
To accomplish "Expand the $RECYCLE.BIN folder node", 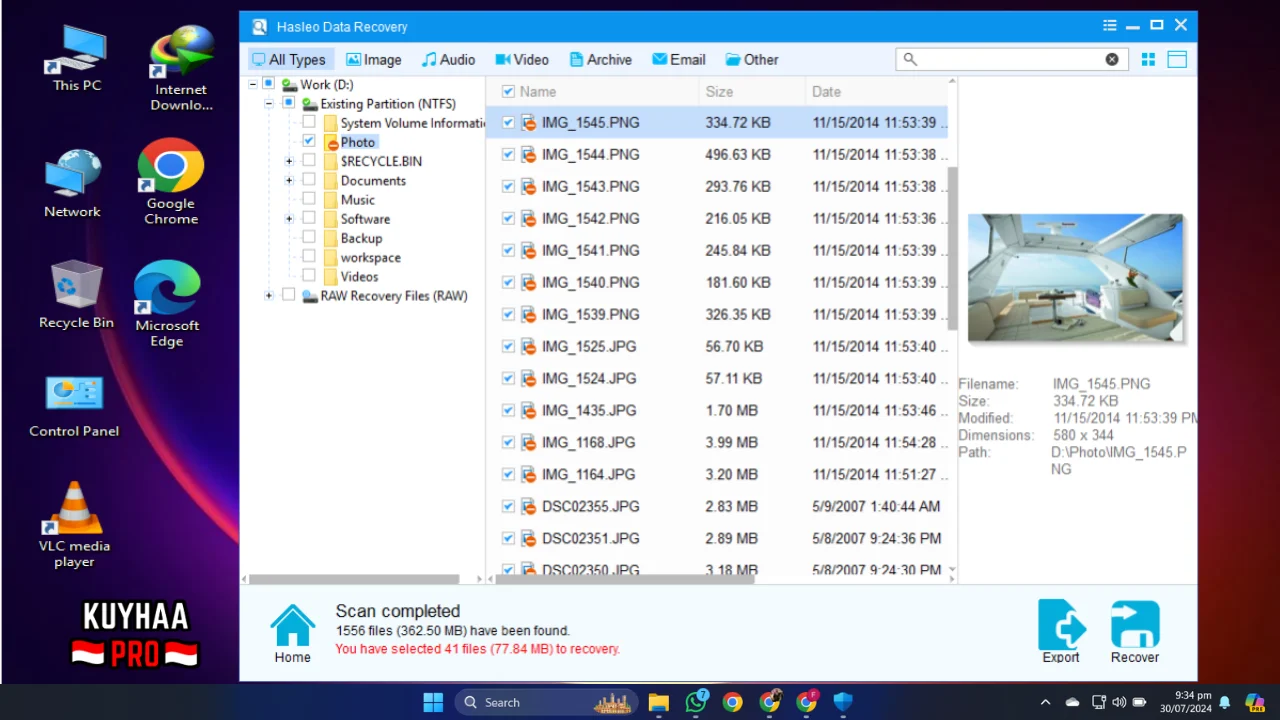I will click(x=289, y=161).
